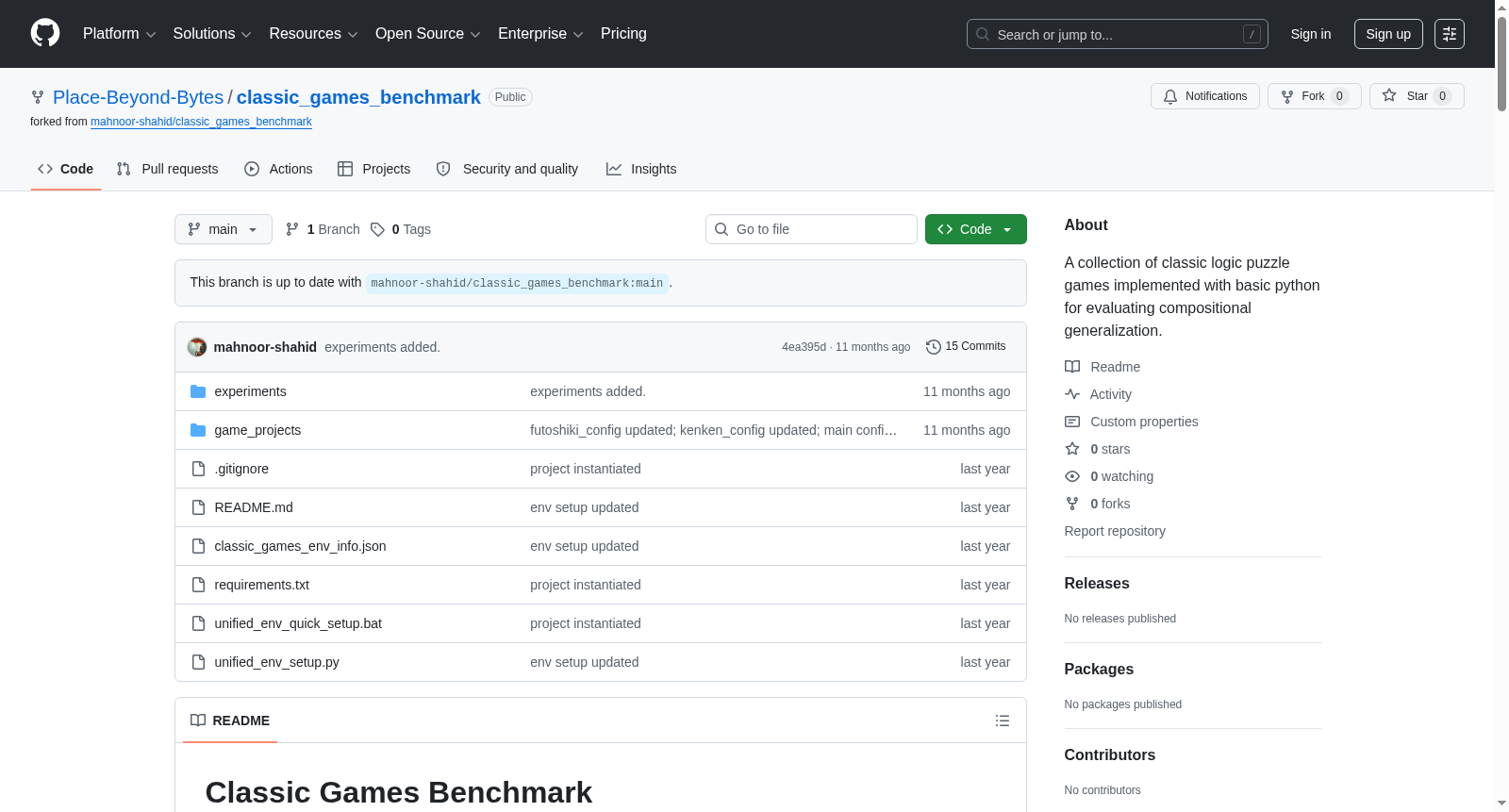Click the star icon beside 0 stars
This screenshot has height=812, width=1509.
1072,449
